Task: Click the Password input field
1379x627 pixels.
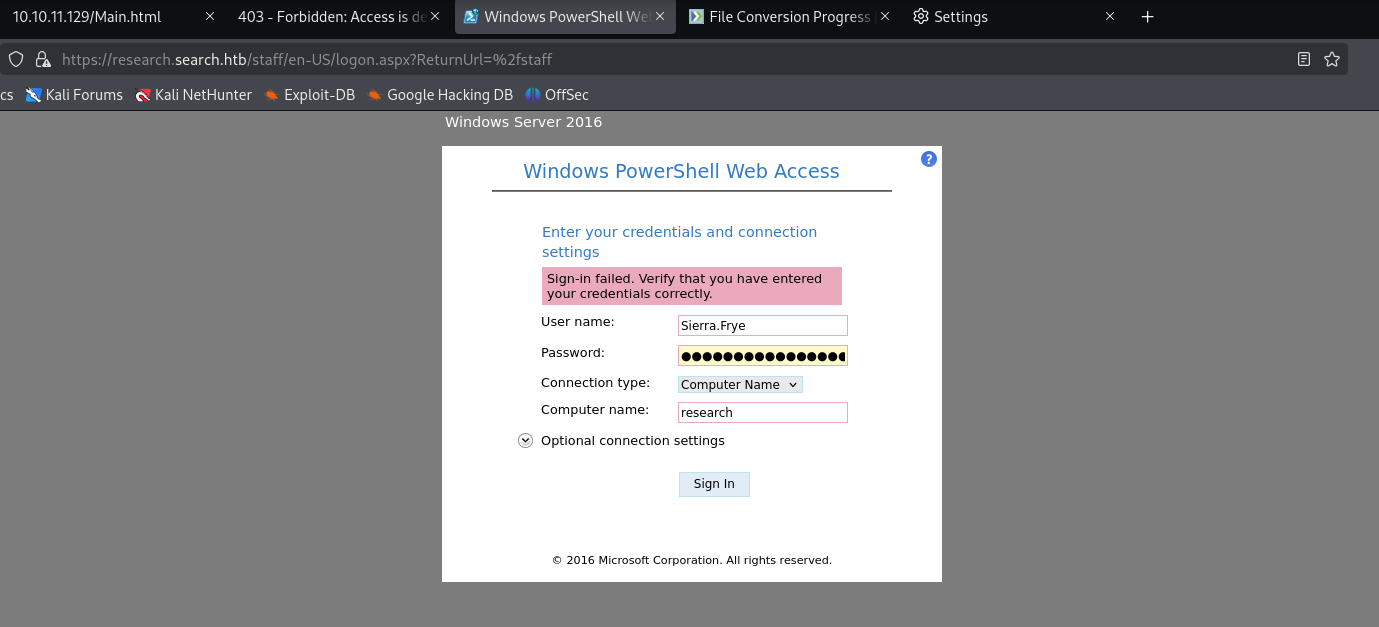Action: click(x=762, y=355)
